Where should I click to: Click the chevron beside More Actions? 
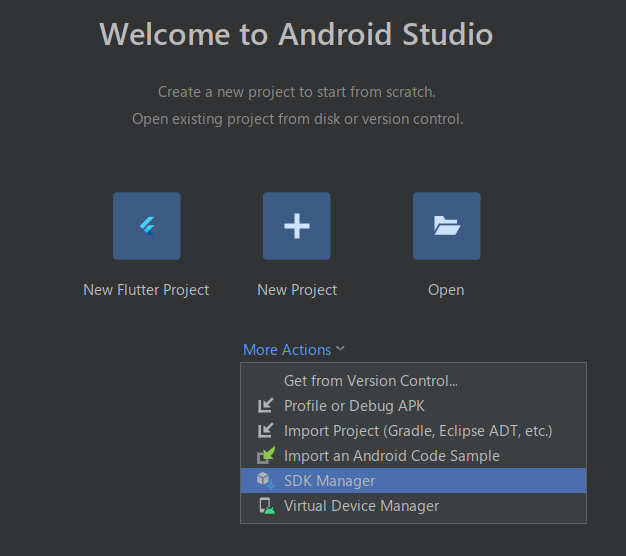tap(340, 349)
